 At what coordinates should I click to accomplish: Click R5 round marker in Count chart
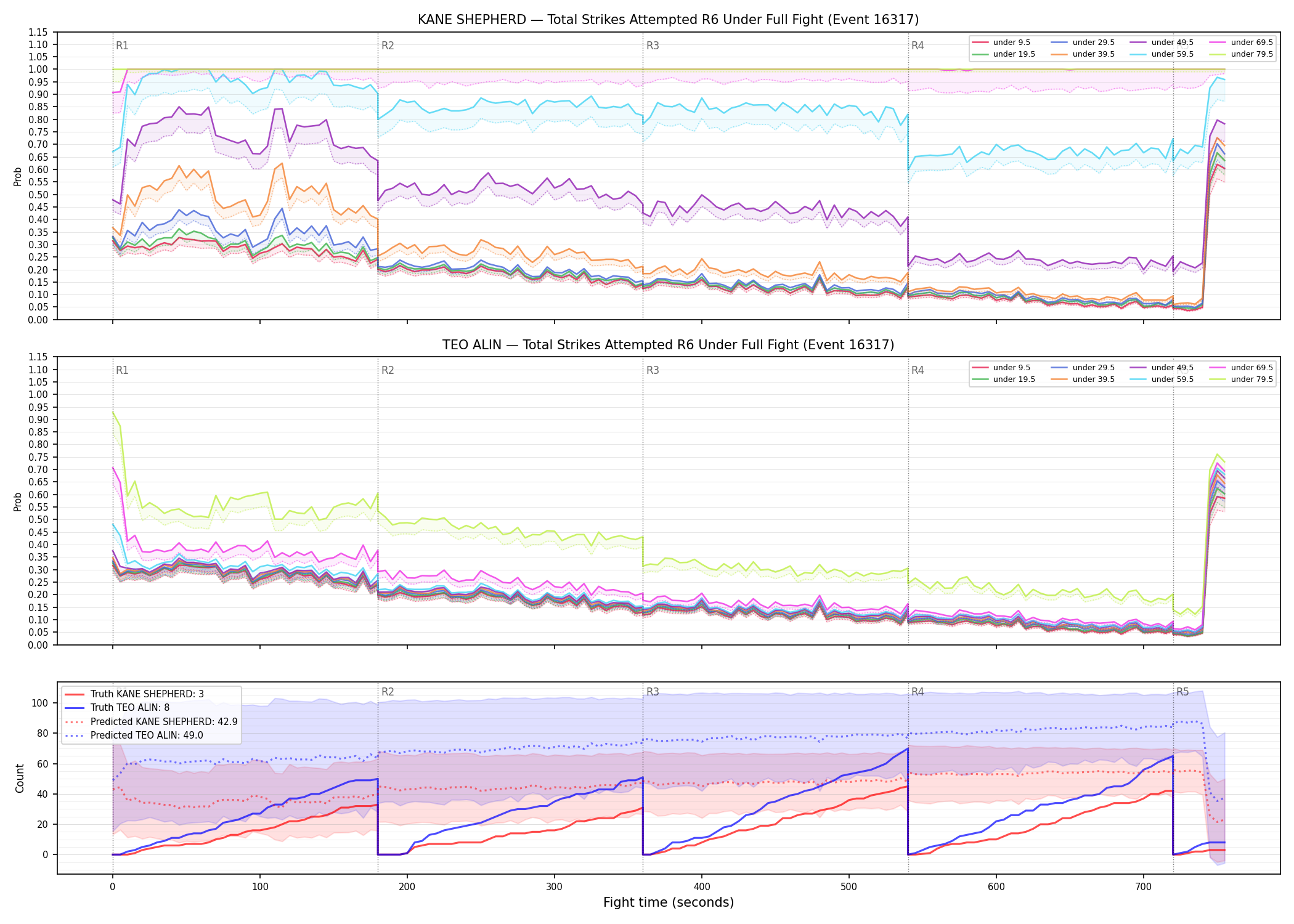tap(1182, 692)
